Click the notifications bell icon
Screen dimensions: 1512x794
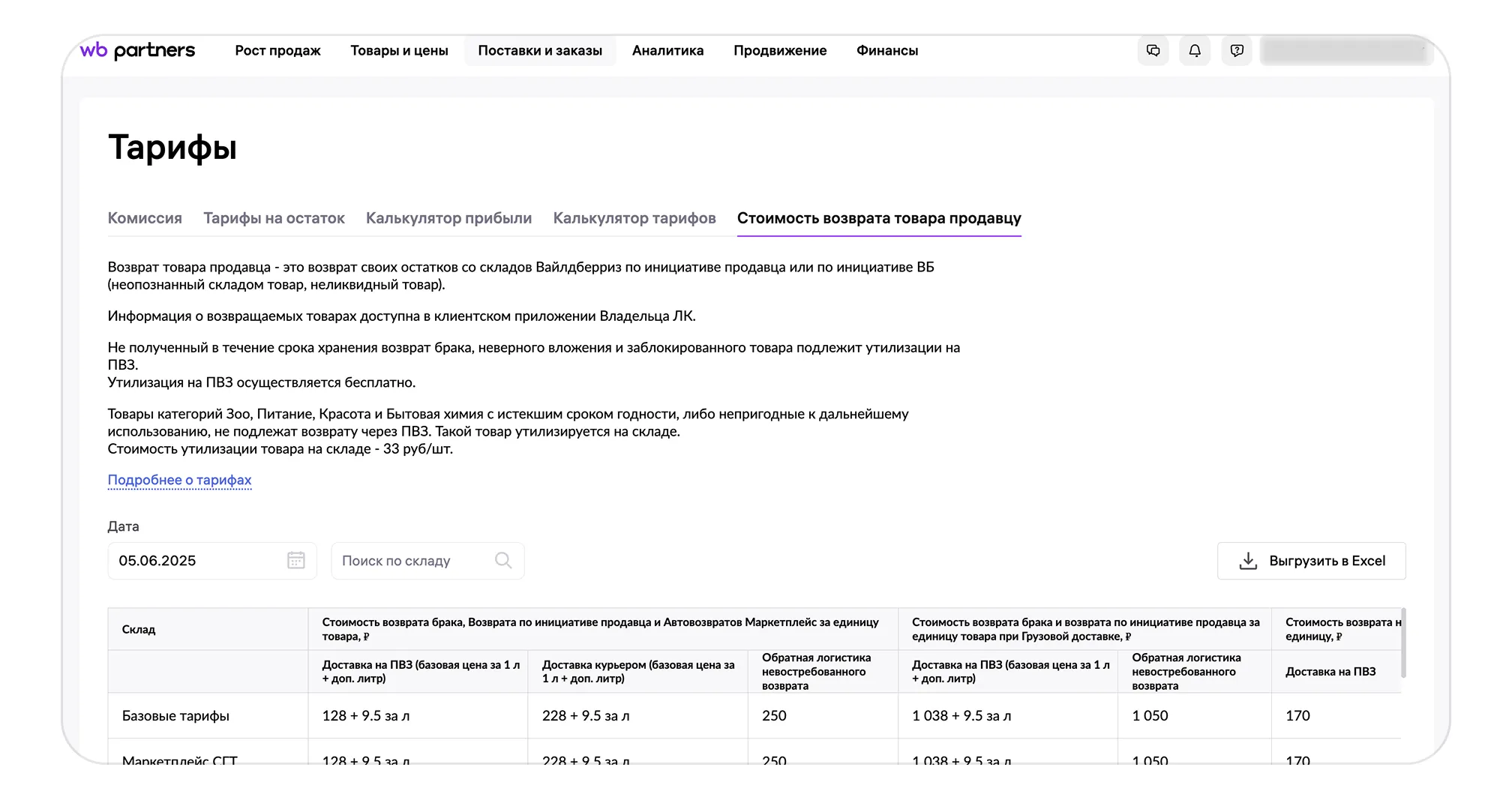pos(1195,51)
